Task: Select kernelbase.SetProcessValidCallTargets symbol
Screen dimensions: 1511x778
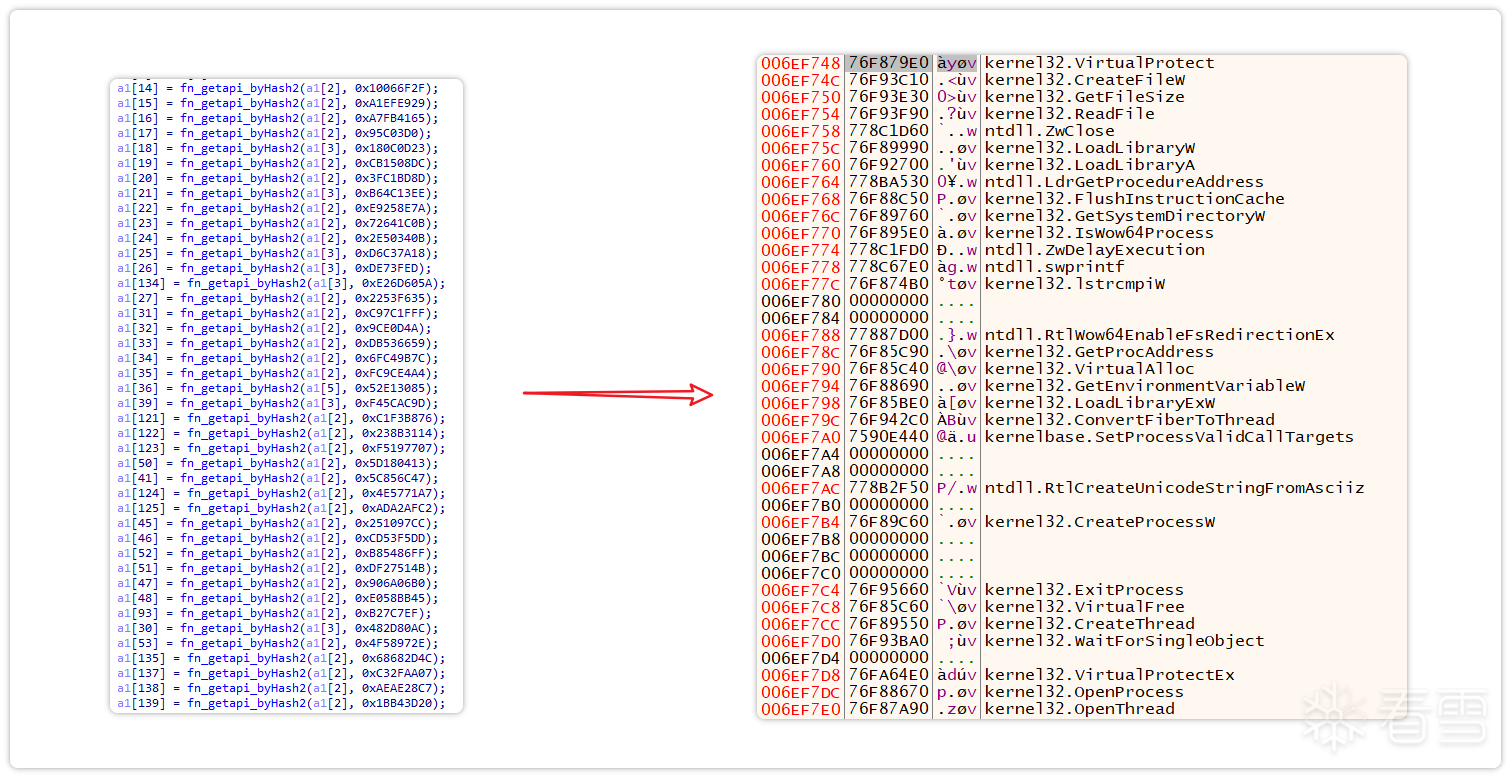Action: (1169, 437)
